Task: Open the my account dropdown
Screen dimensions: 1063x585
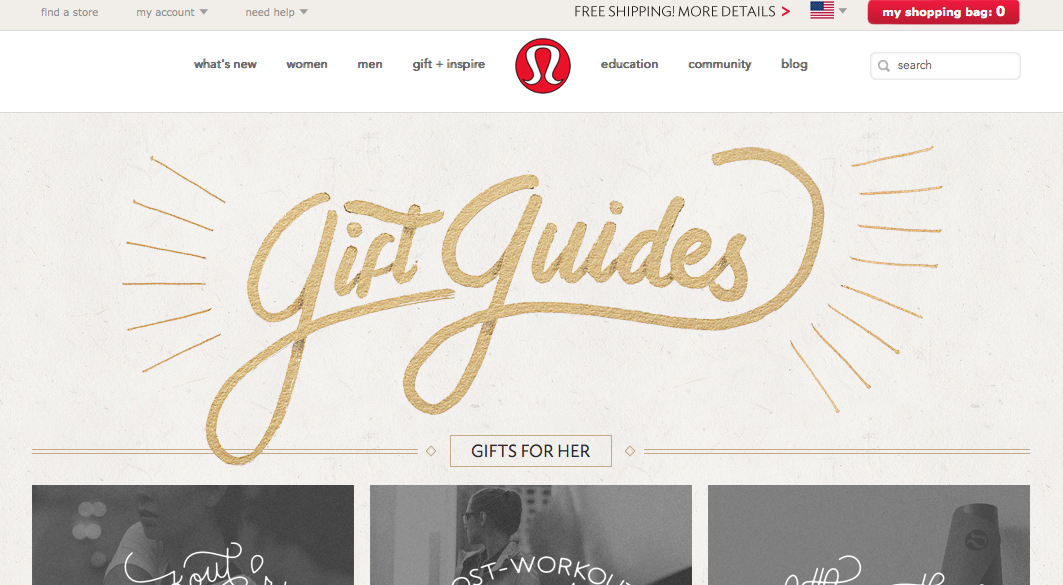Action: point(172,12)
